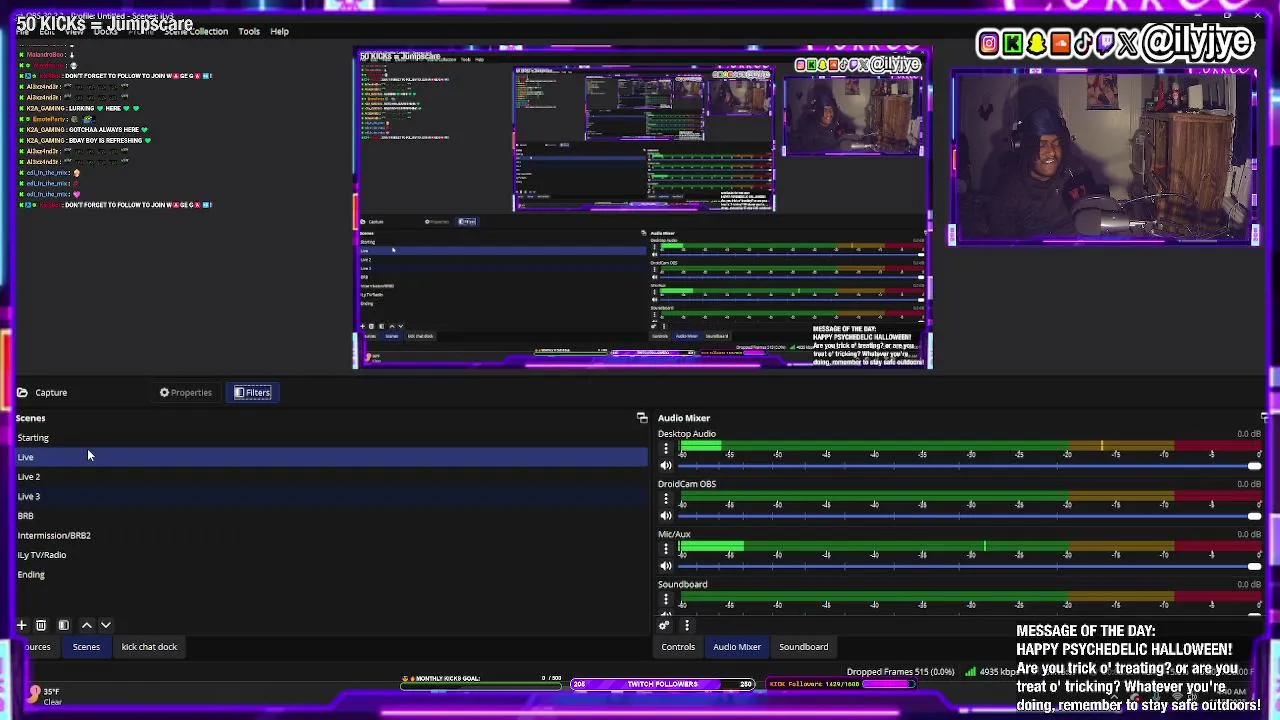The image size is (1280, 720).
Task: Switch to the Sources dock tab
Action: coord(38,647)
